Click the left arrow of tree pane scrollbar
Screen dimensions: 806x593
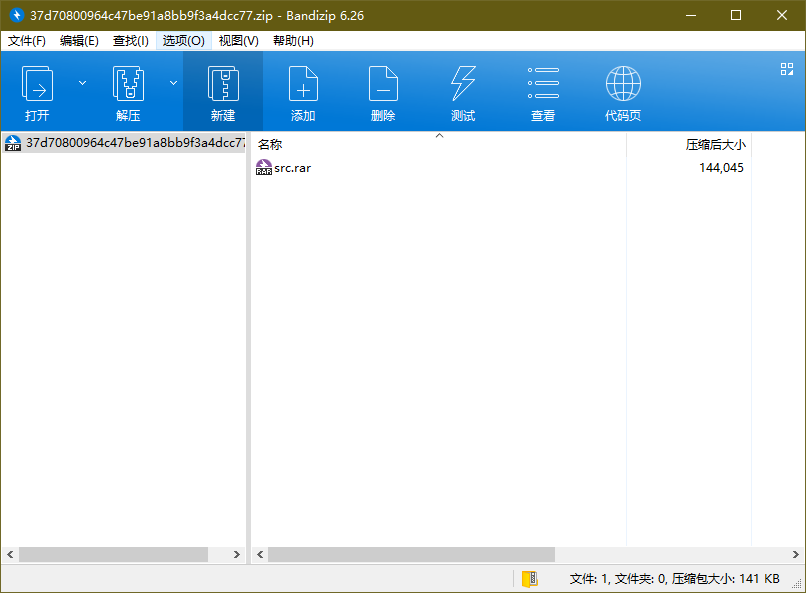click(x=10, y=554)
